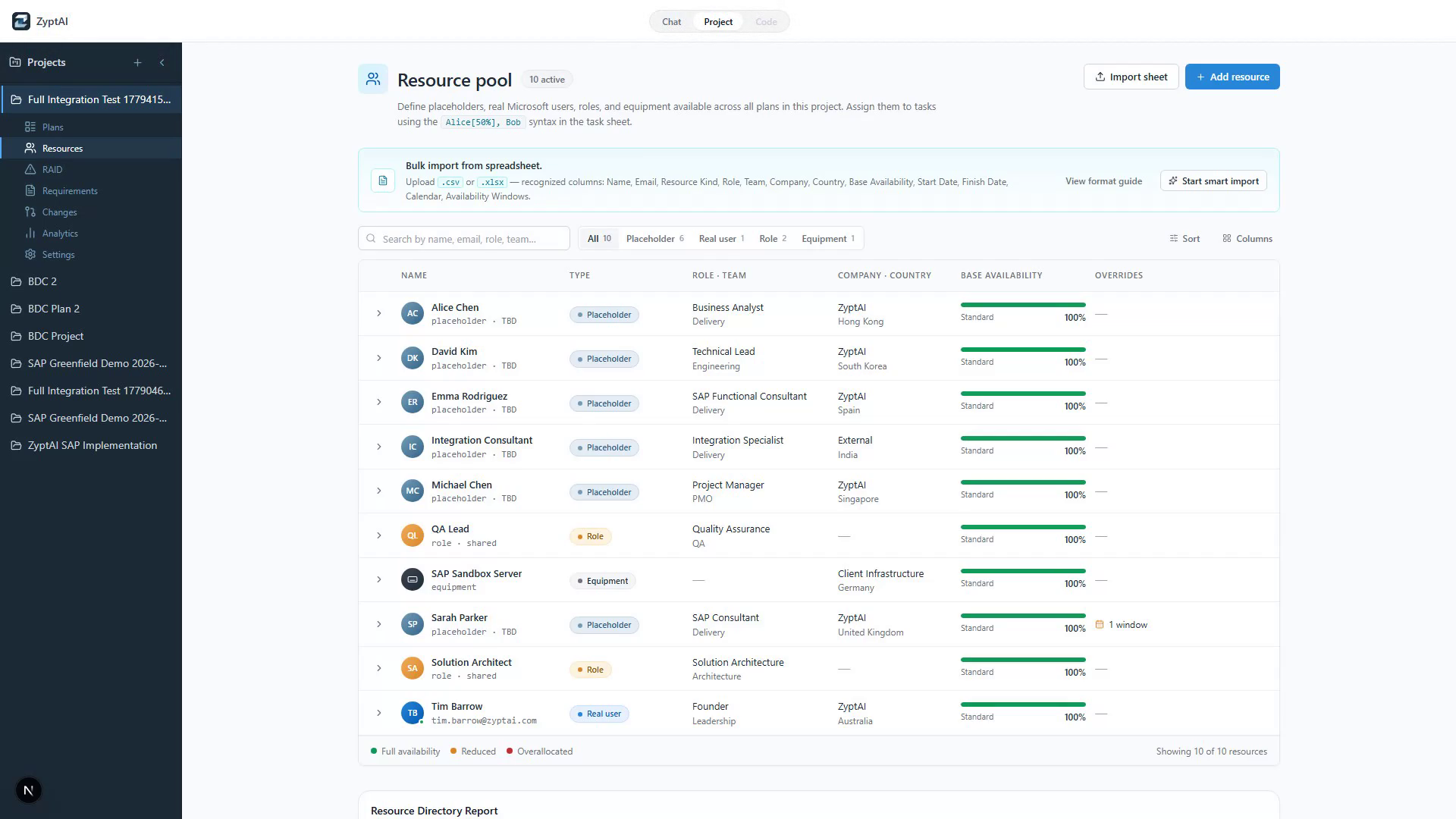Show All resources filter

pos(599,238)
